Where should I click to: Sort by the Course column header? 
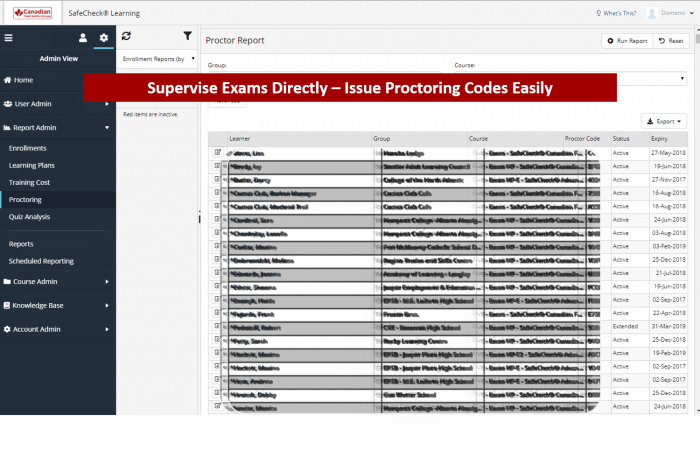pos(515,139)
